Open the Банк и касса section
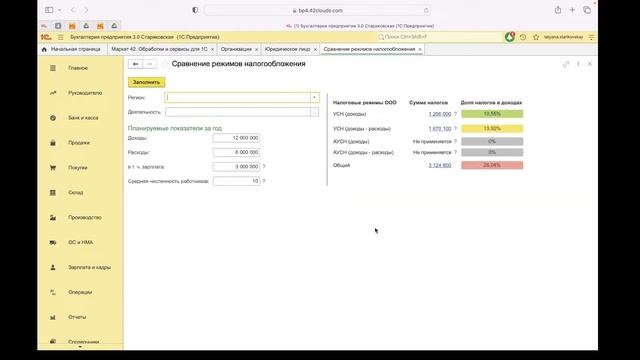640x360 pixels. (83, 118)
